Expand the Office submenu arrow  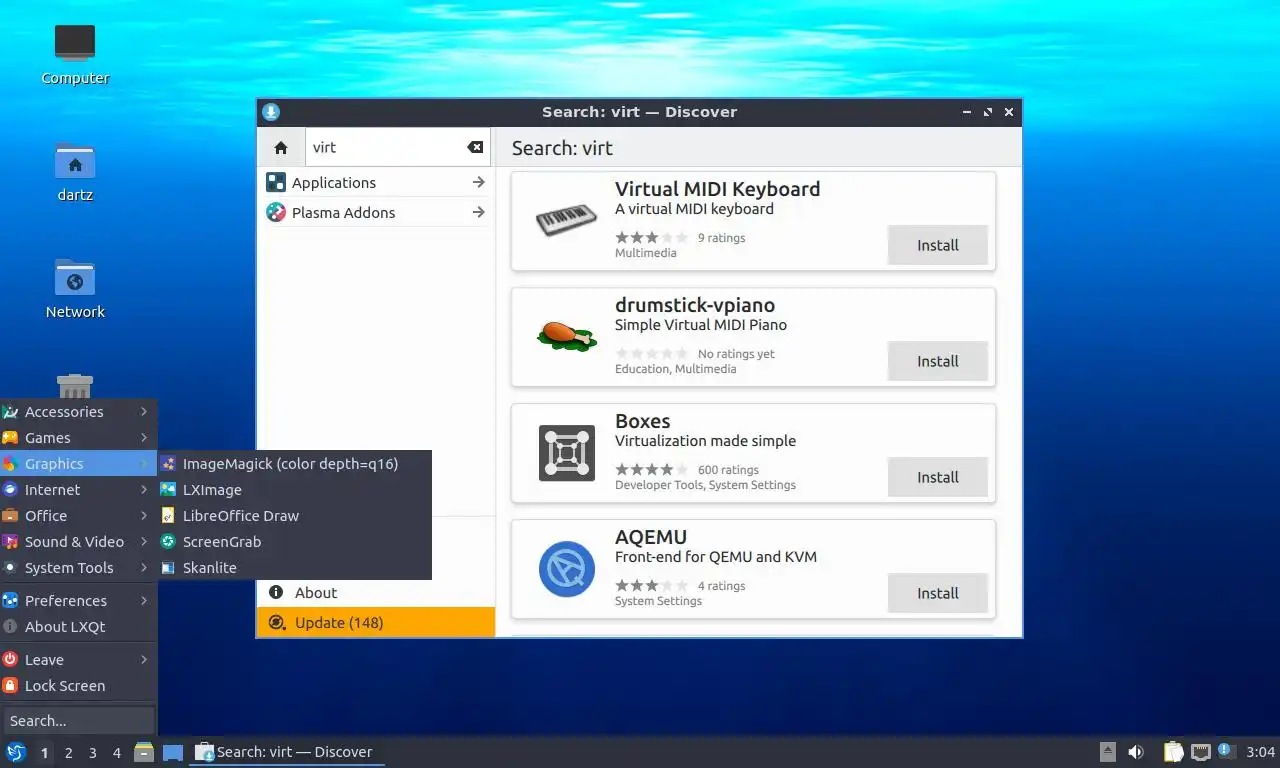coord(144,516)
